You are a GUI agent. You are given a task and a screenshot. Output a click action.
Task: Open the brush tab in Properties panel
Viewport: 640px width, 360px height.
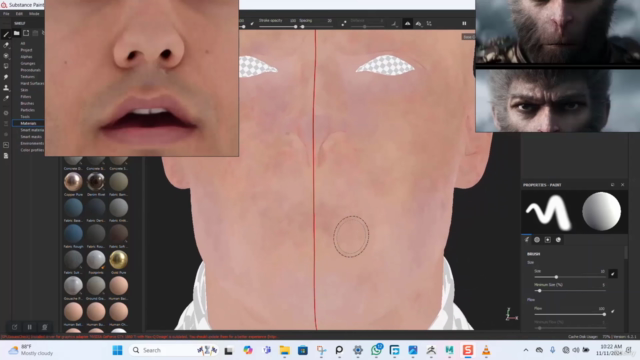click(x=527, y=240)
